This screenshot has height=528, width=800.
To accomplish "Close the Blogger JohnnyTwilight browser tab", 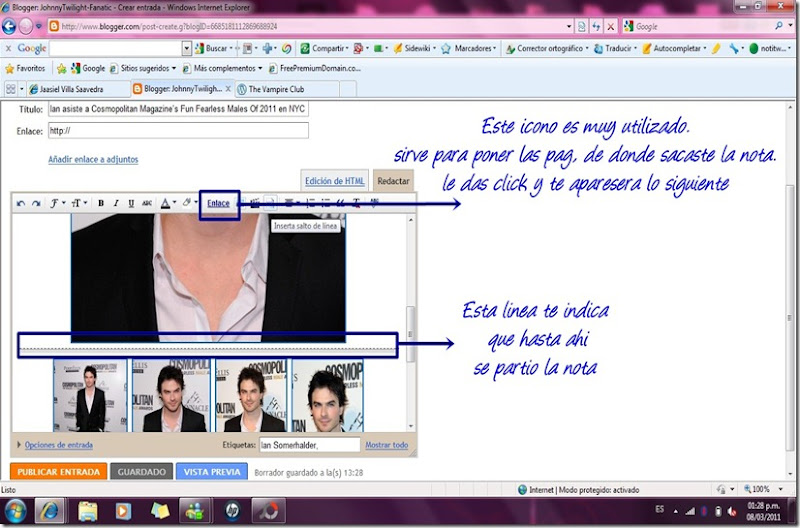I will (x=228, y=89).
